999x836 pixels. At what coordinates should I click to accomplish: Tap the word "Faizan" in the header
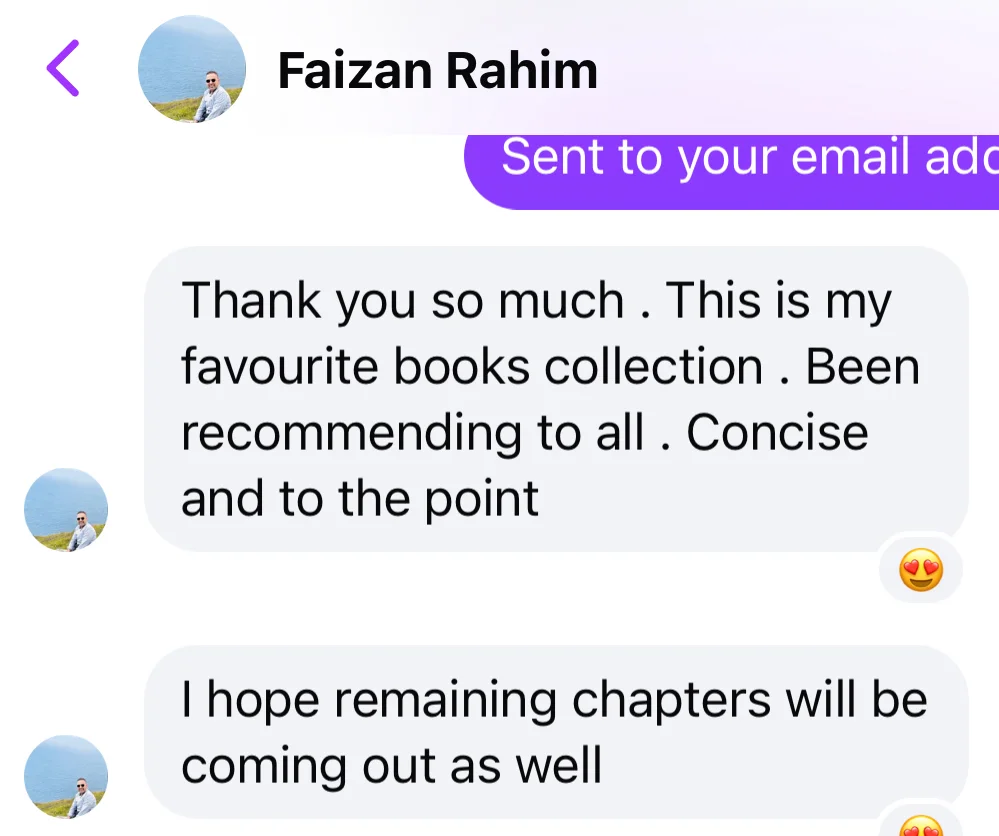pos(353,70)
